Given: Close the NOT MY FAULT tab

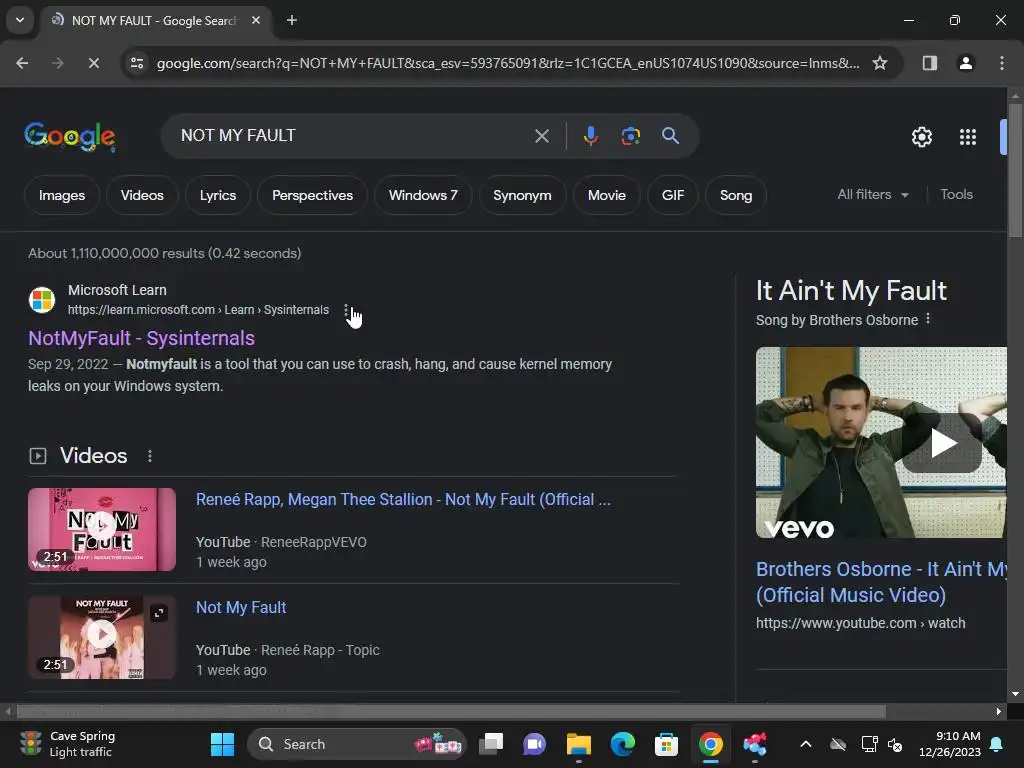Looking at the screenshot, I should [256, 20].
